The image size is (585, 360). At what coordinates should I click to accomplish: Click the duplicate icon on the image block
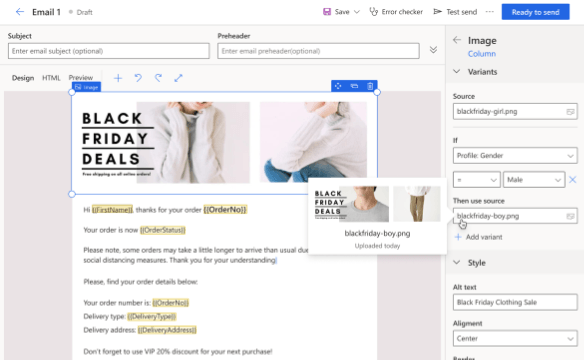tap(354, 86)
